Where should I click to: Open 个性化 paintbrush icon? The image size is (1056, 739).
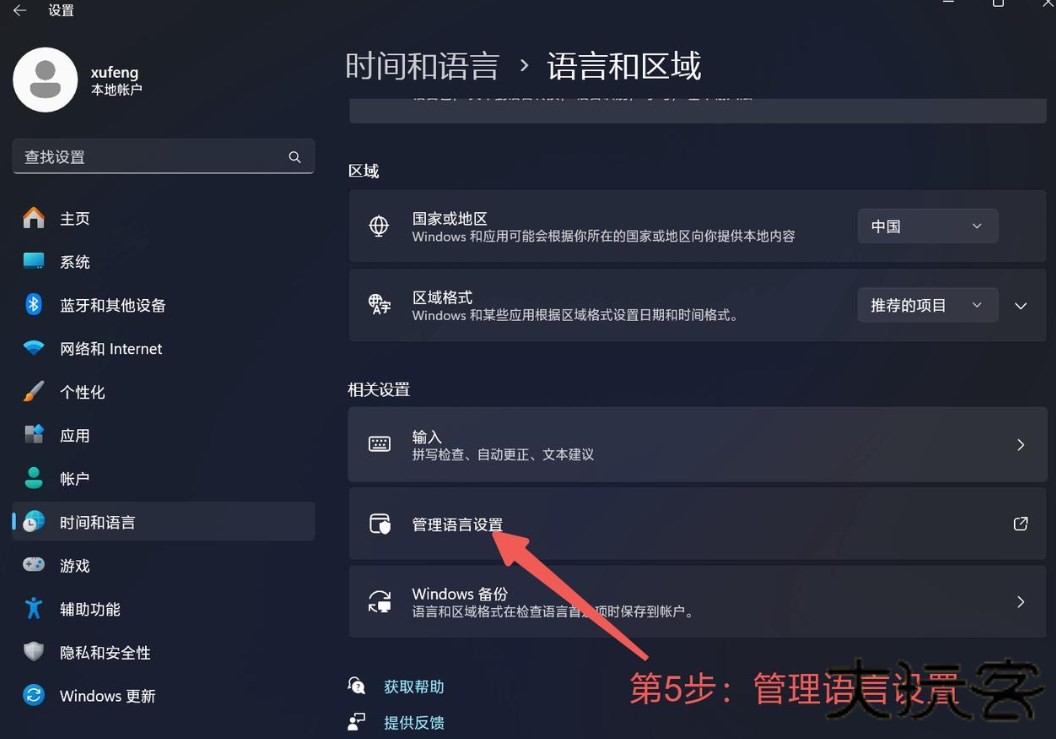point(34,391)
